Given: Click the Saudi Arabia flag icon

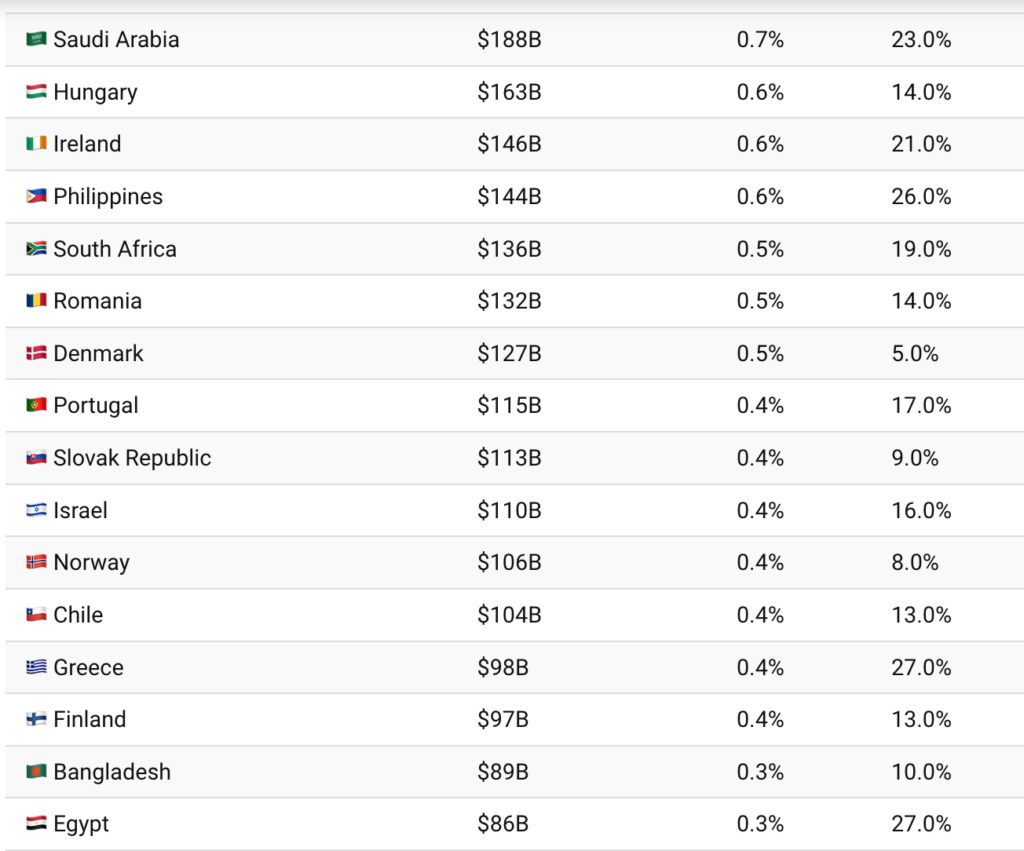Looking at the screenshot, I should pos(36,40).
